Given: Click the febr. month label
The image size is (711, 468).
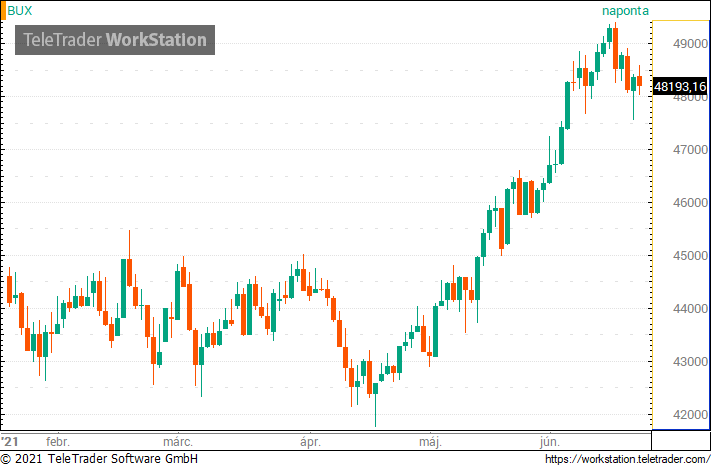Looking at the screenshot, I should pyautogui.click(x=58, y=442).
